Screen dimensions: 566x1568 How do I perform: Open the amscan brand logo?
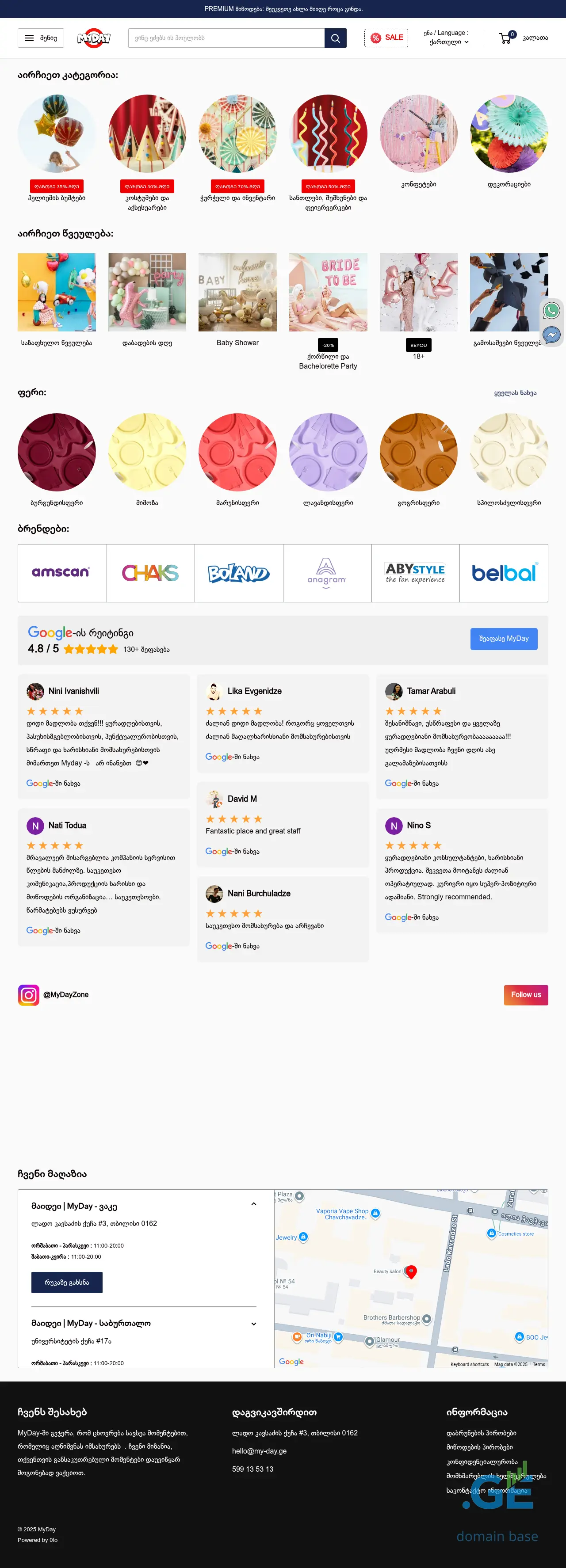[x=61, y=573]
